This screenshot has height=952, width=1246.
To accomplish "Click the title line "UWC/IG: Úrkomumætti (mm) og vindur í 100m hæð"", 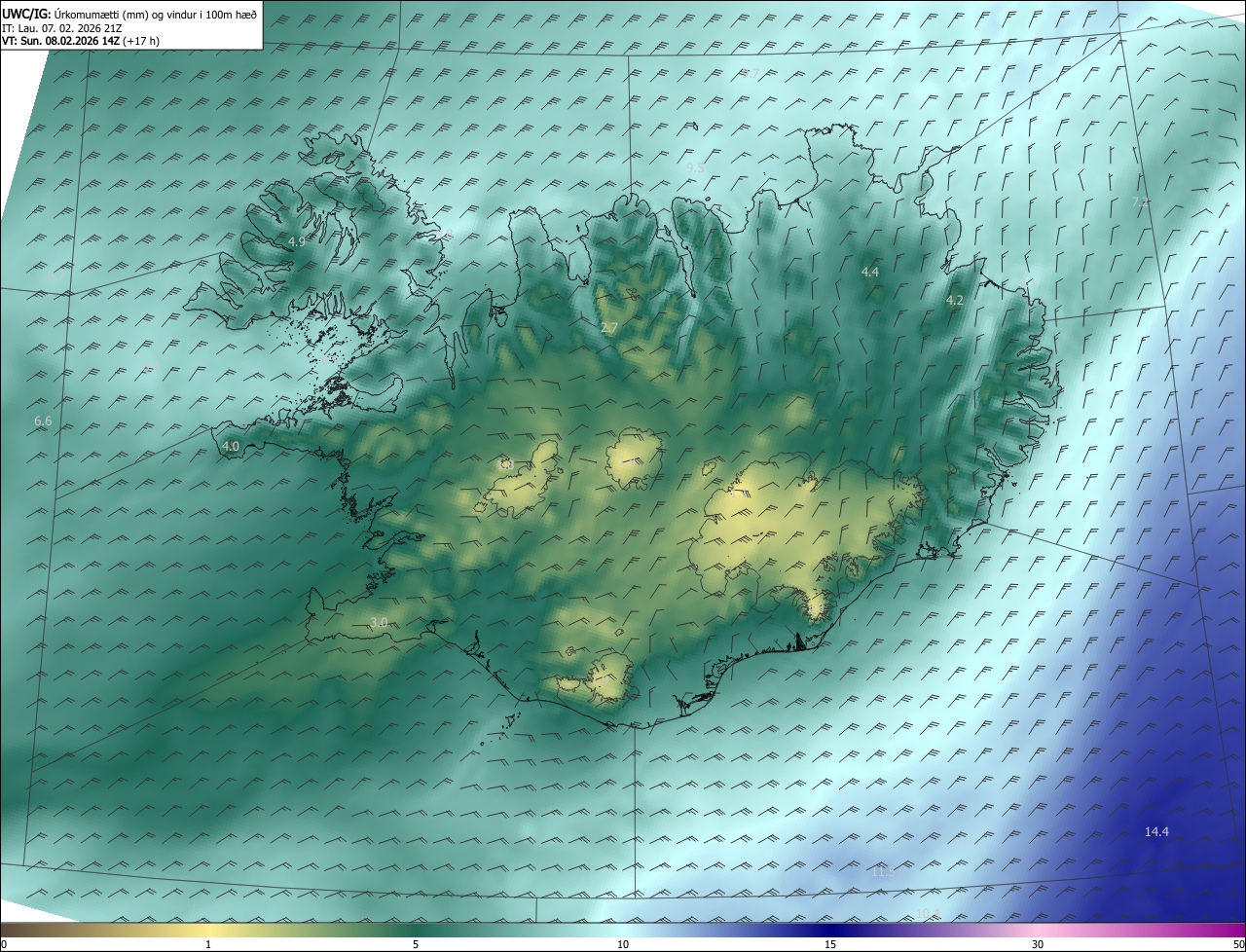I will [x=129, y=15].
